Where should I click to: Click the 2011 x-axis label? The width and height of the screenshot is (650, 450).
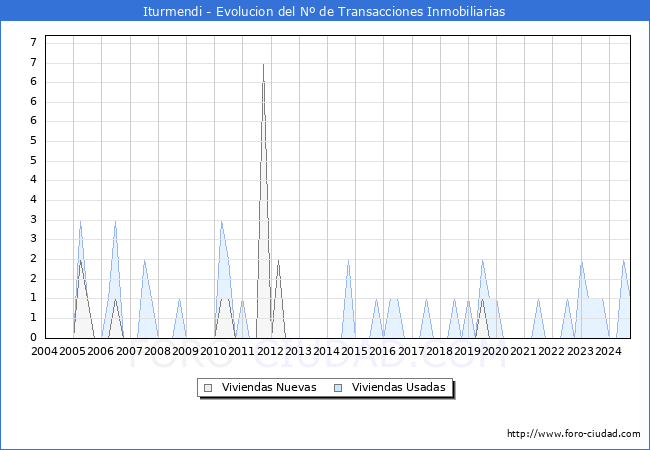tap(241, 351)
